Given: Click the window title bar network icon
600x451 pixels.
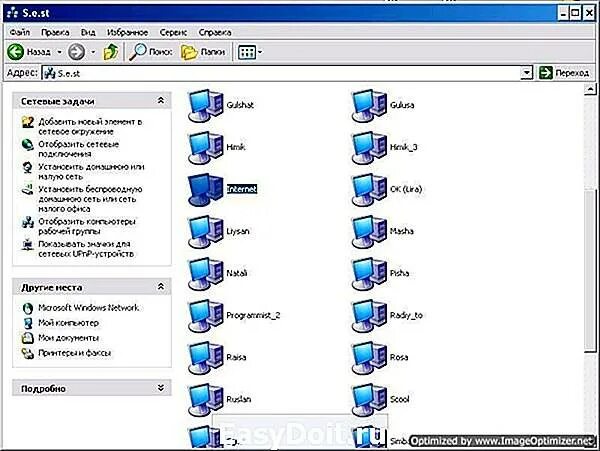Looking at the screenshot, I should tap(12, 13).
